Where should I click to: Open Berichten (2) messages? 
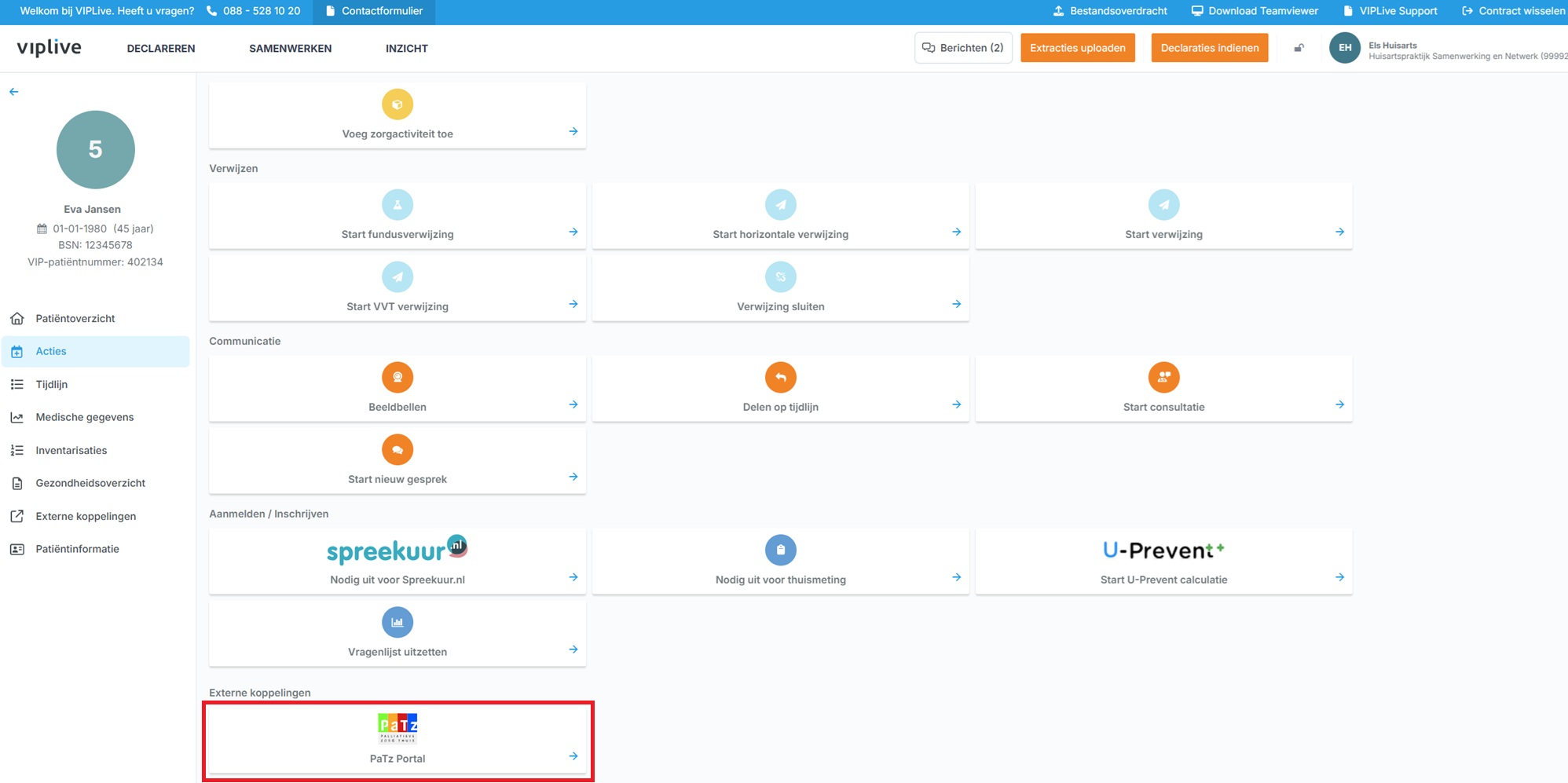(963, 48)
